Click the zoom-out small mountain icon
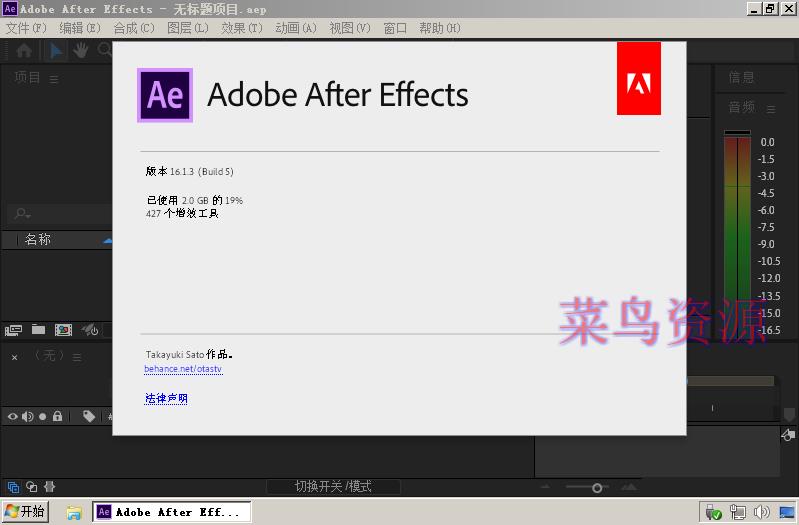 (545, 487)
